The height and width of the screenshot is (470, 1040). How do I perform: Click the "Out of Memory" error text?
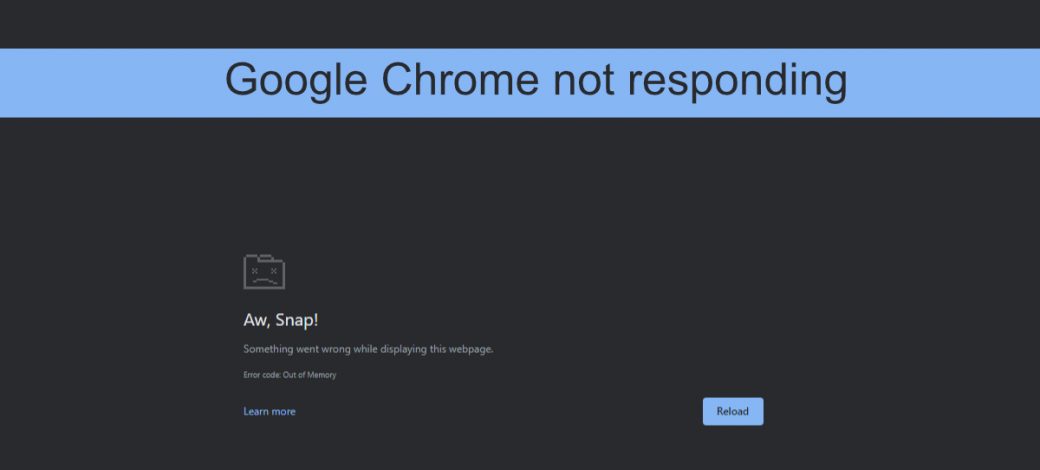click(x=310, y=375)
